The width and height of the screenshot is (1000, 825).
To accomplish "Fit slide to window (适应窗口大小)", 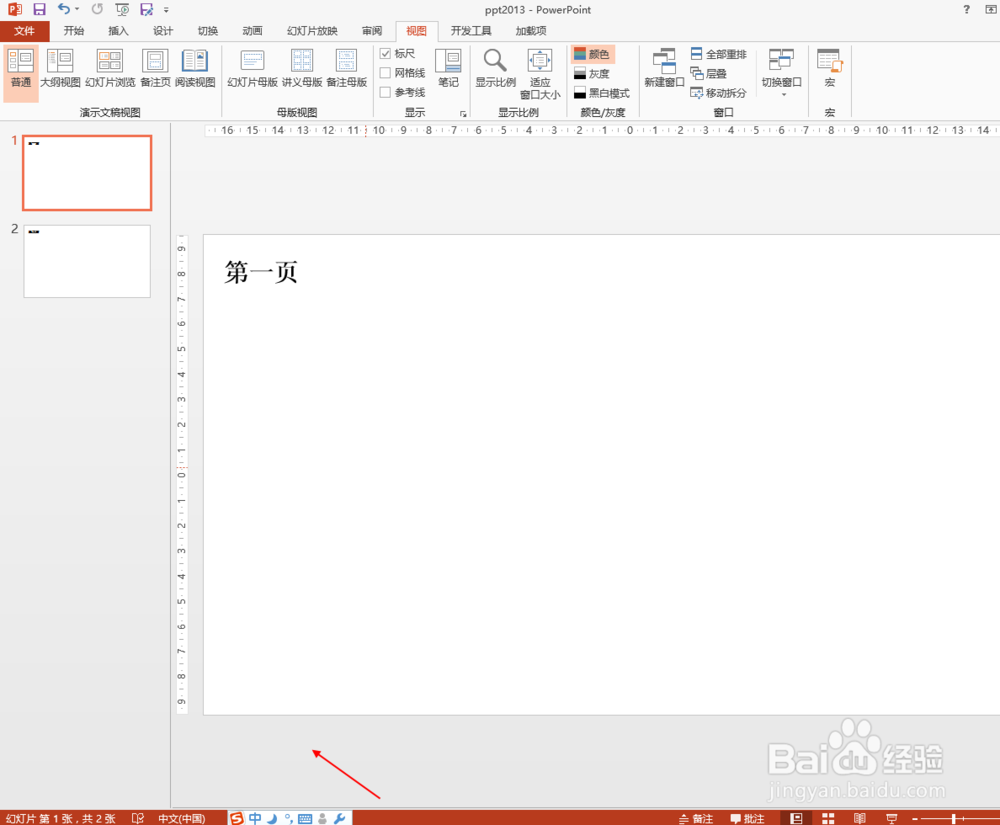I will click(540, 70).
